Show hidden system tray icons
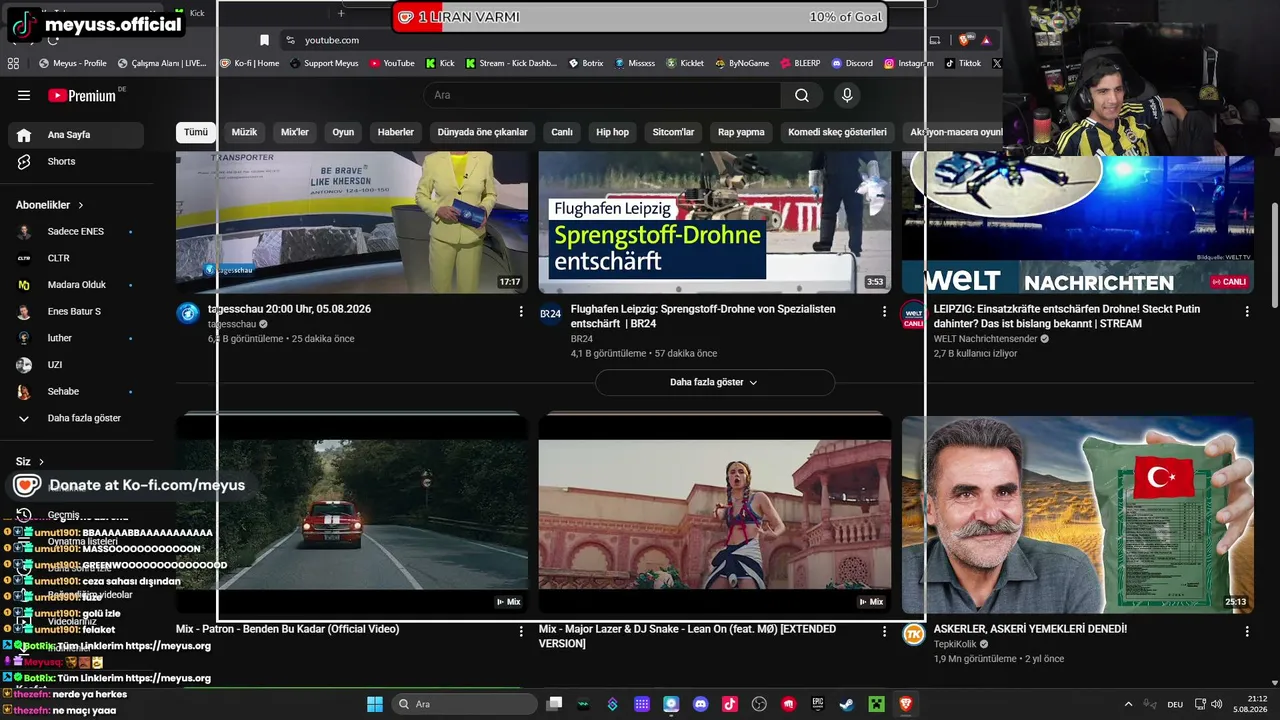1280x720 pixels. tap(1129, 704)
